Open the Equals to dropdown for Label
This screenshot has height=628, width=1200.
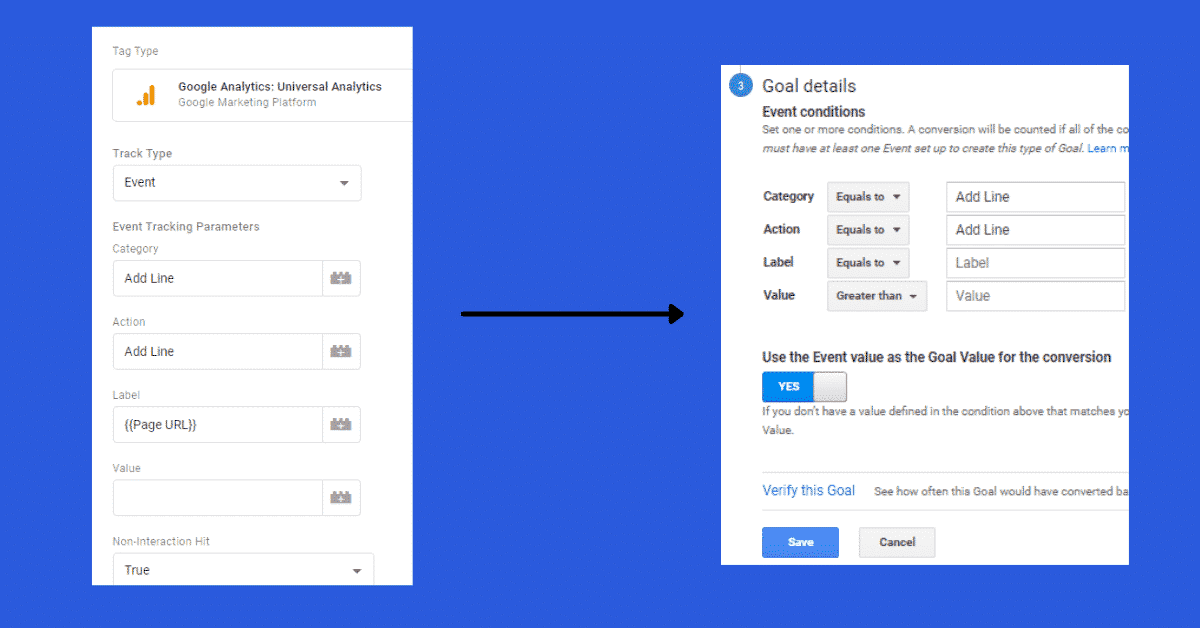[x=867, y=262]
